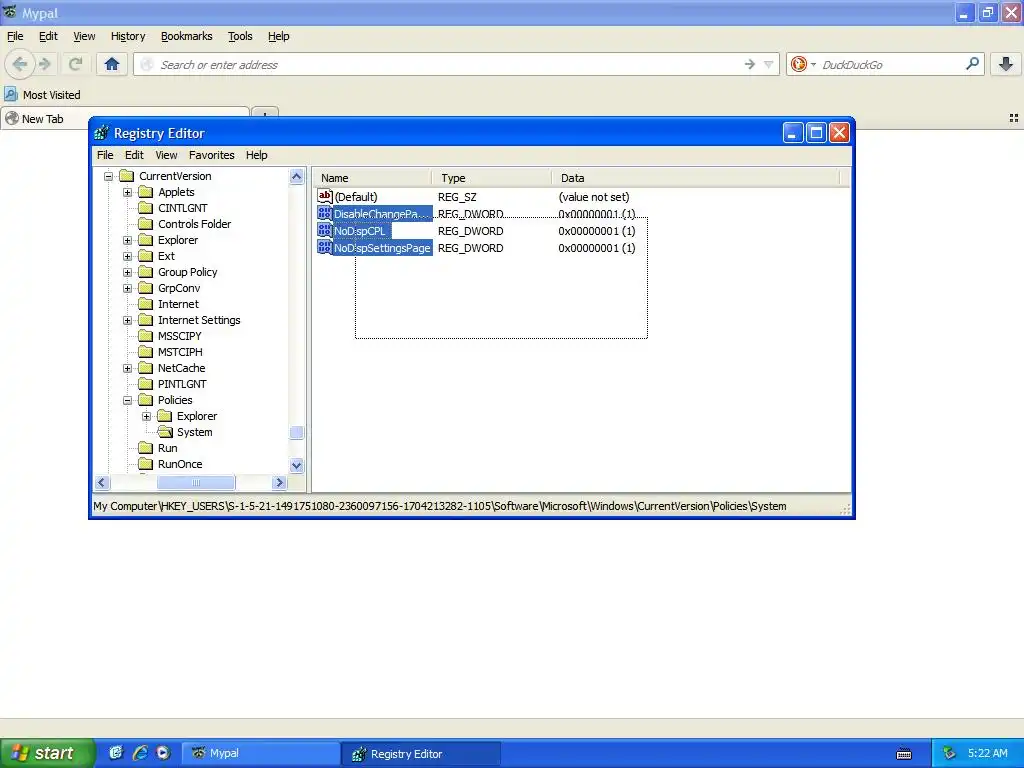Screen dimensions: 1024x768
Task: Open Mypal Bookmarks menu
Action: pyautogui.click(x=187, y=36)
